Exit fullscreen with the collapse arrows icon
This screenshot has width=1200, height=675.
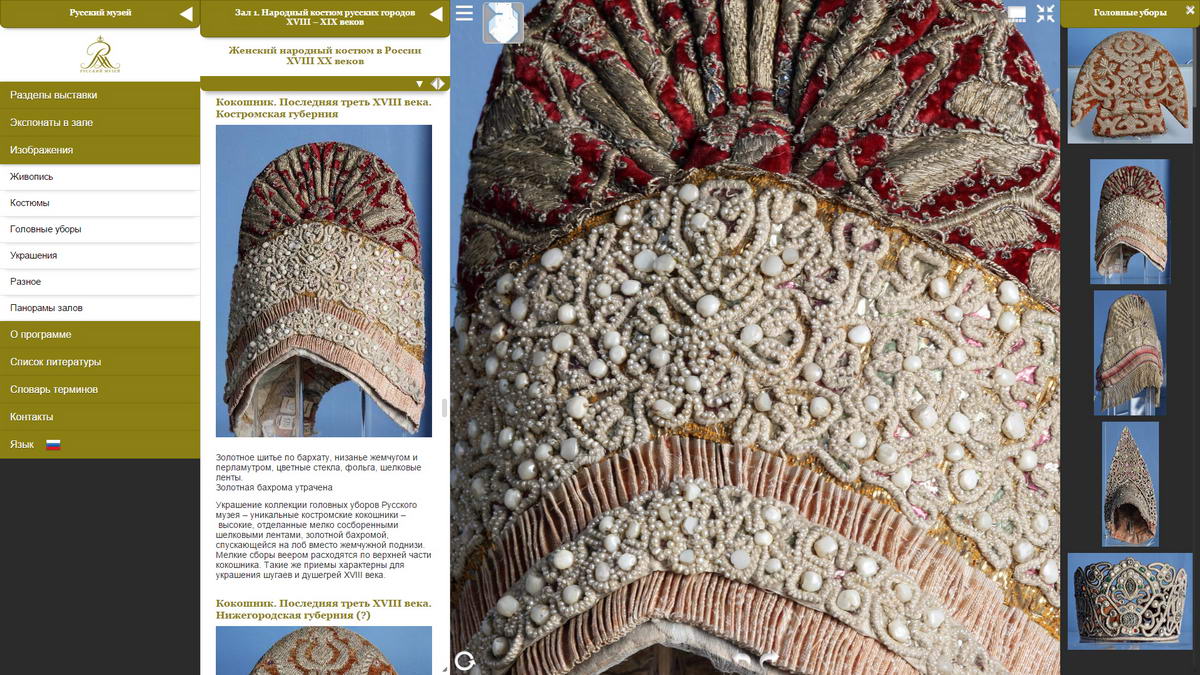pos(1045,14)
